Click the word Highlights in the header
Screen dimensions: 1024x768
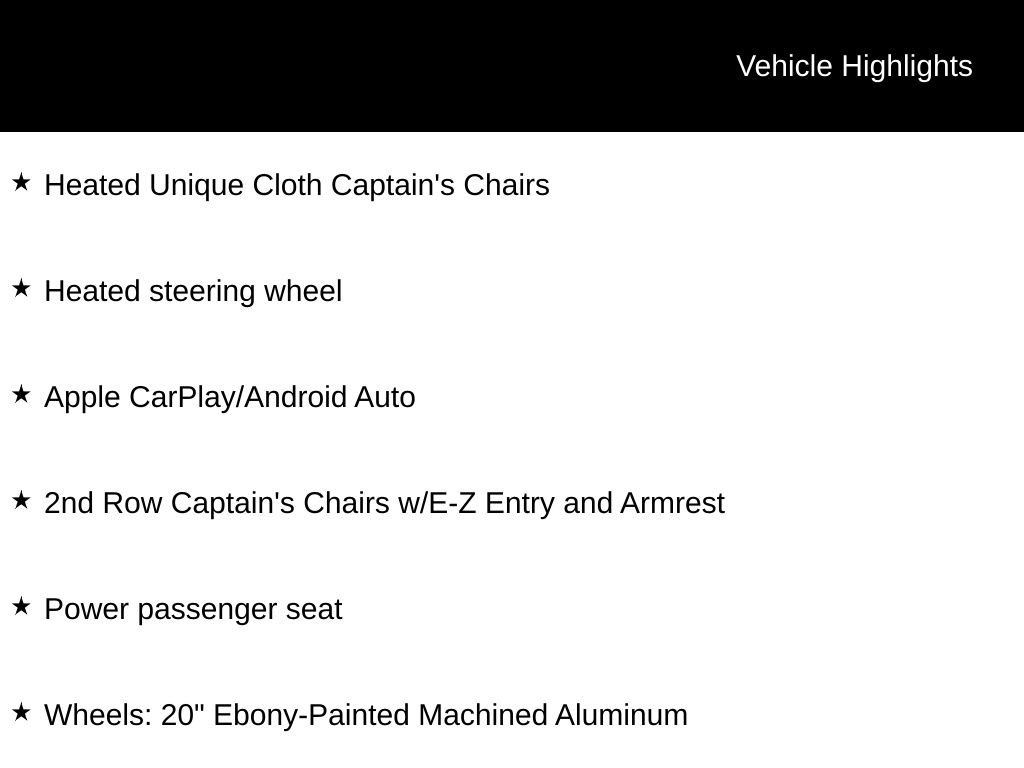tap(907, 67)
